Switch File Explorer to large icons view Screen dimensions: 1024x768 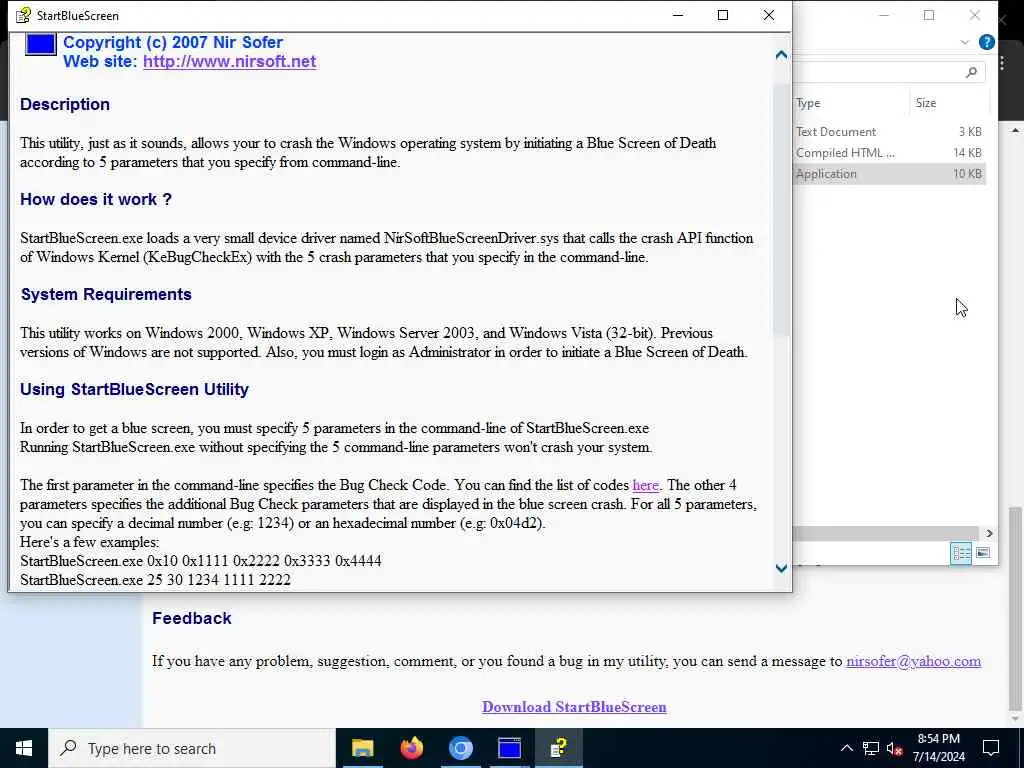[983, 554]
